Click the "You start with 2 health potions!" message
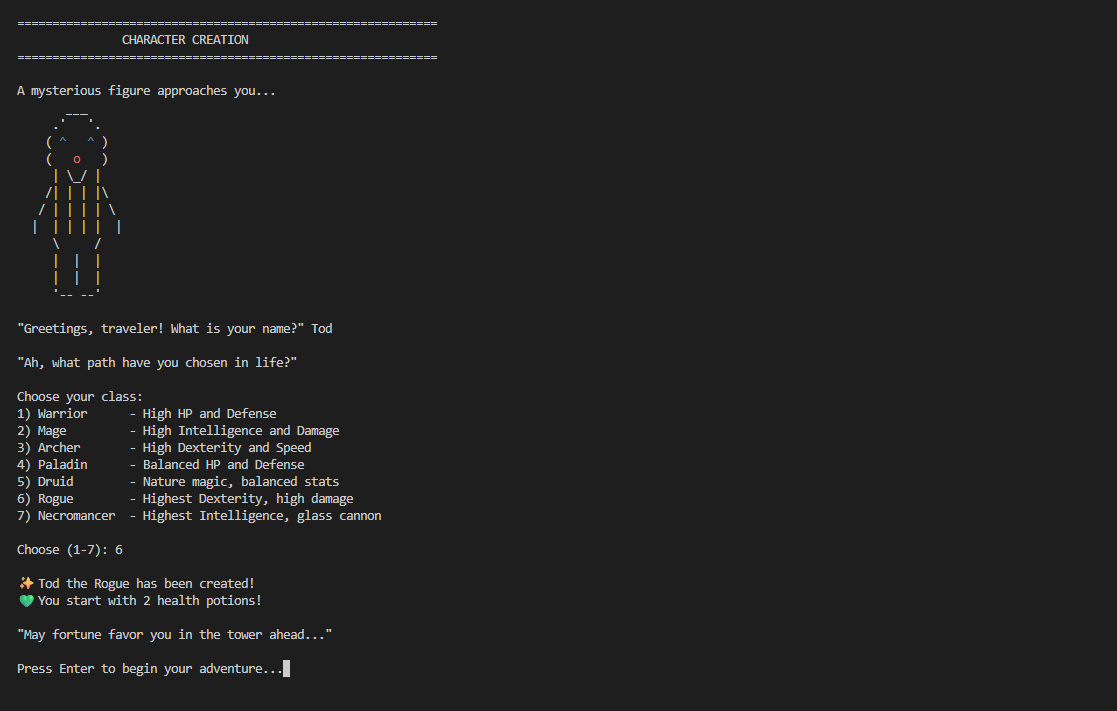 (x=150, y=601)
